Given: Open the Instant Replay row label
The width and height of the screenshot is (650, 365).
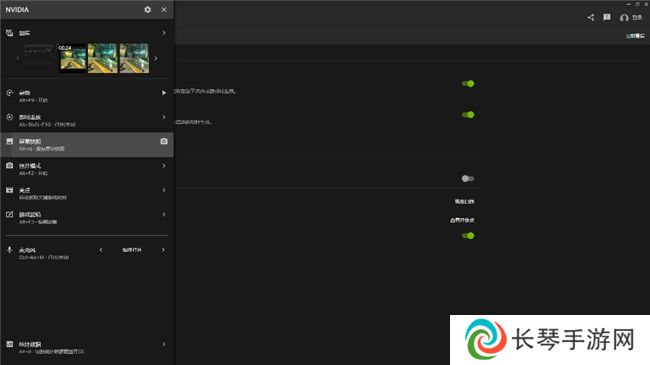Looking at the screenshot, I should (x=30, y=117).
